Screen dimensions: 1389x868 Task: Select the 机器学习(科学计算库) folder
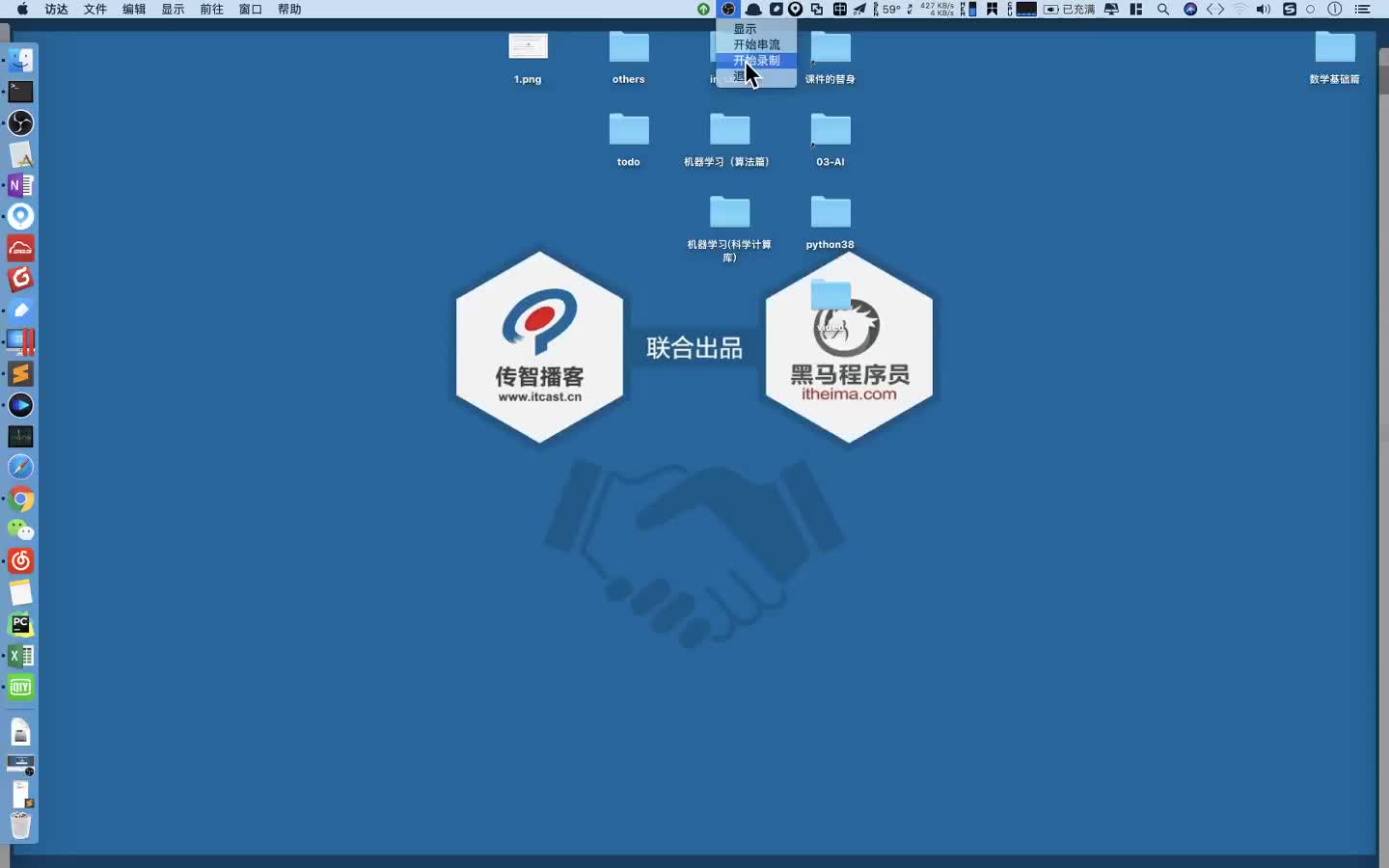729,229
